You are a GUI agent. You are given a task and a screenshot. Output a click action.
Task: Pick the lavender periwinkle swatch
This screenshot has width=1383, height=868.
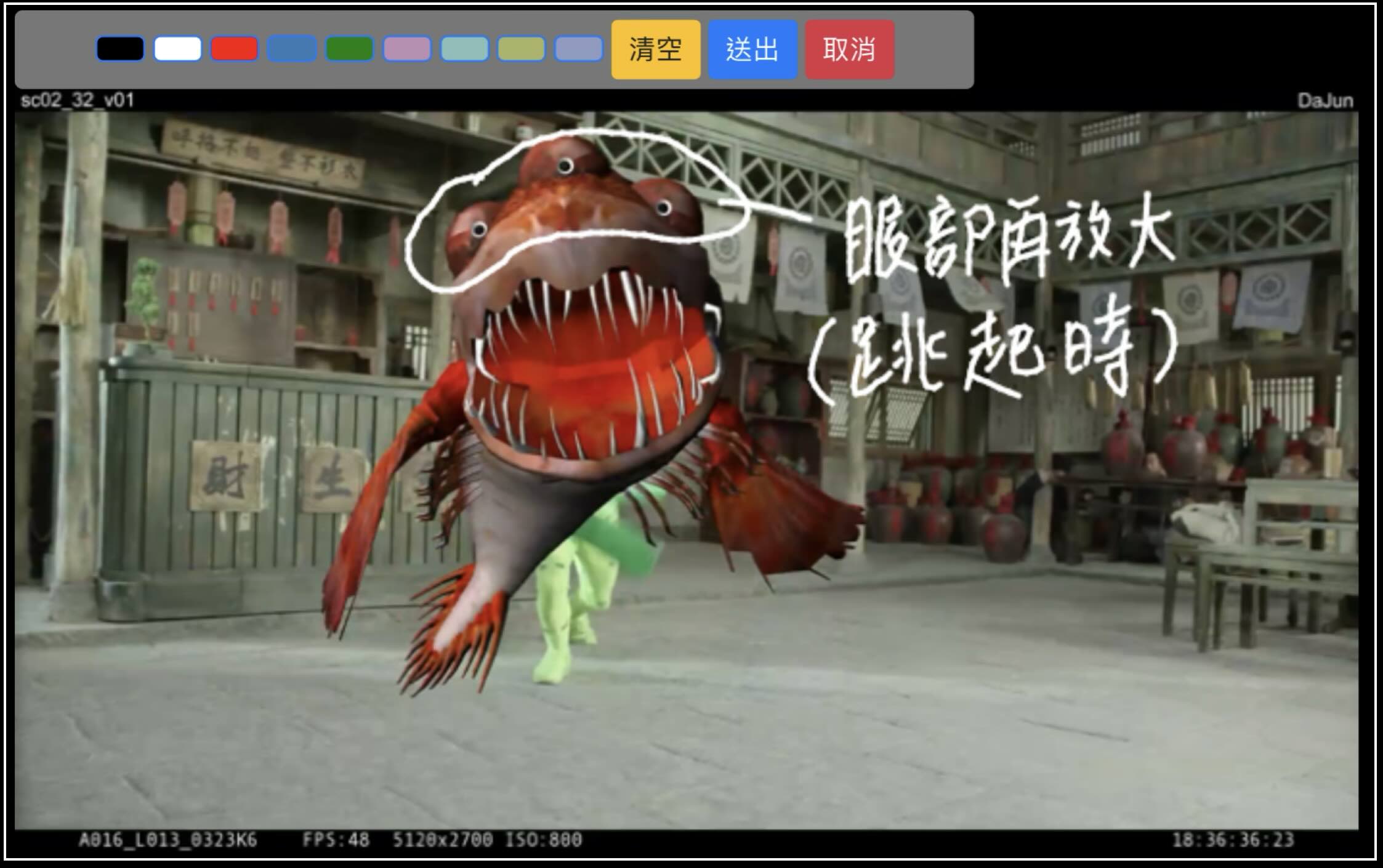pos(578,49)
